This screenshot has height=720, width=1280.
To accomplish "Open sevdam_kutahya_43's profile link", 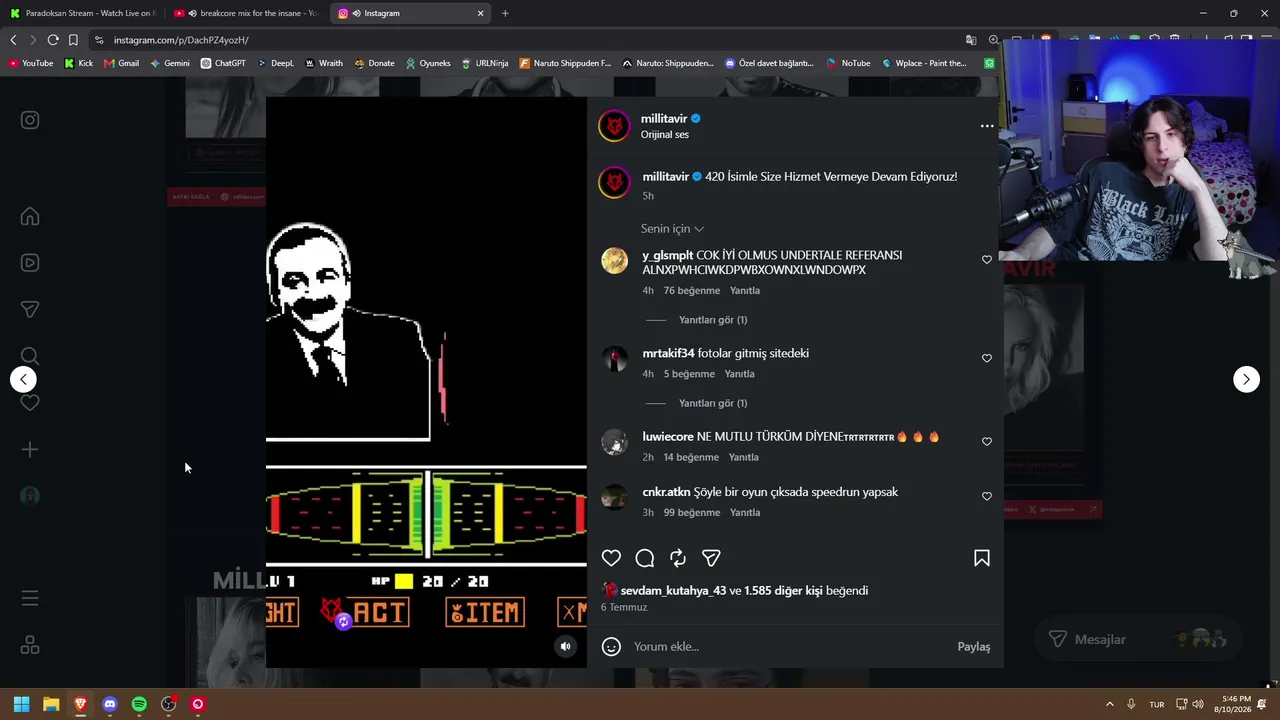I will 673,591.
